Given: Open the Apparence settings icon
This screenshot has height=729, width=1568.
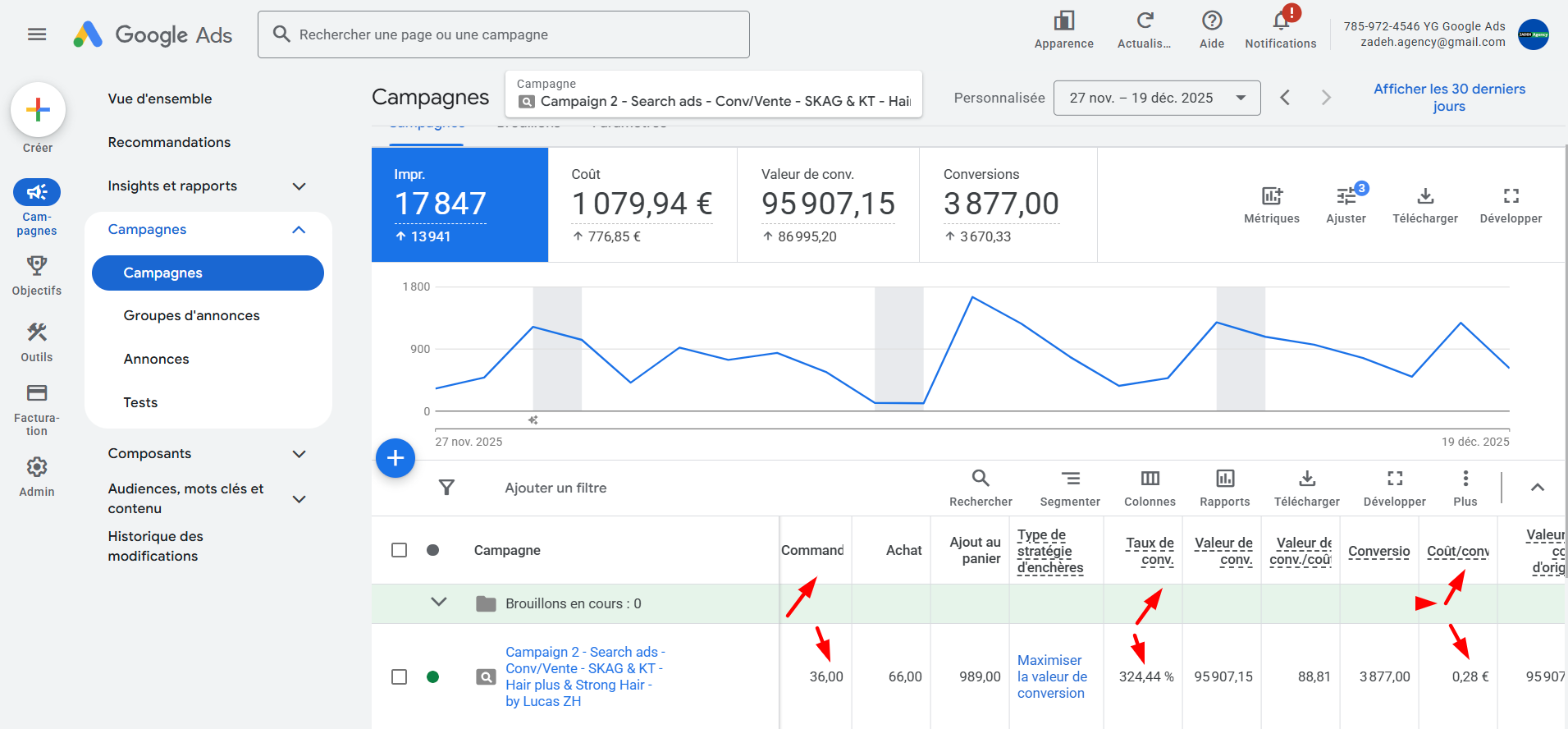Looking at the screenshot, I should click(x=1063, y=21).
